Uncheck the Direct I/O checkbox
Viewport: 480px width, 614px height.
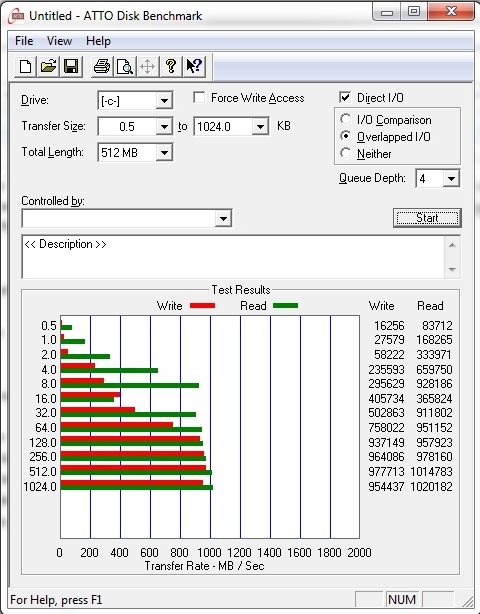(345, 98)
